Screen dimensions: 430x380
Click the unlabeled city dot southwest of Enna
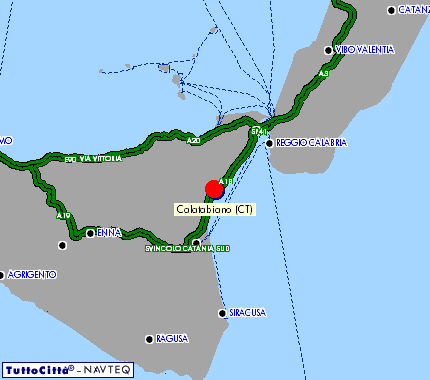coord(62,246)
